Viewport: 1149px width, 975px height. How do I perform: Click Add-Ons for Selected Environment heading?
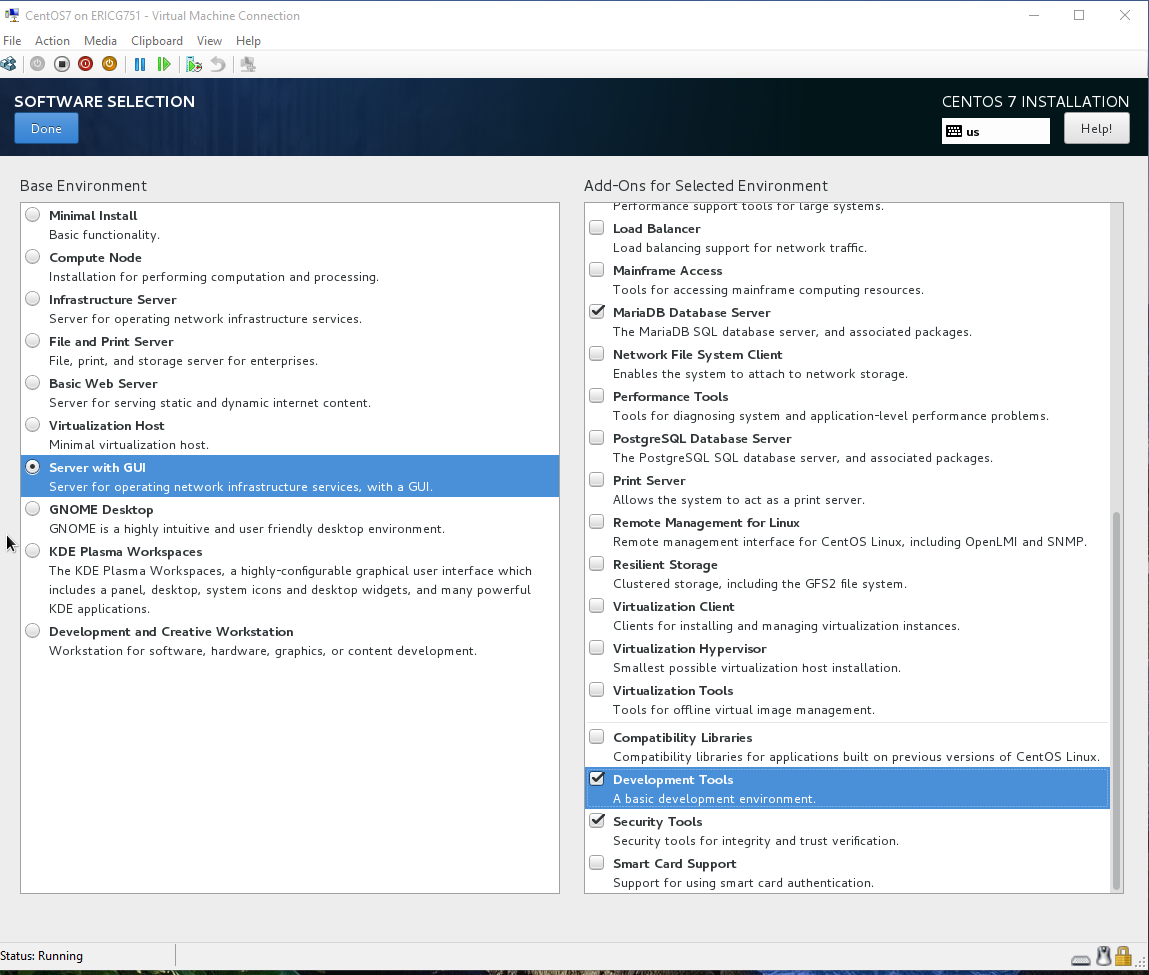706,185
